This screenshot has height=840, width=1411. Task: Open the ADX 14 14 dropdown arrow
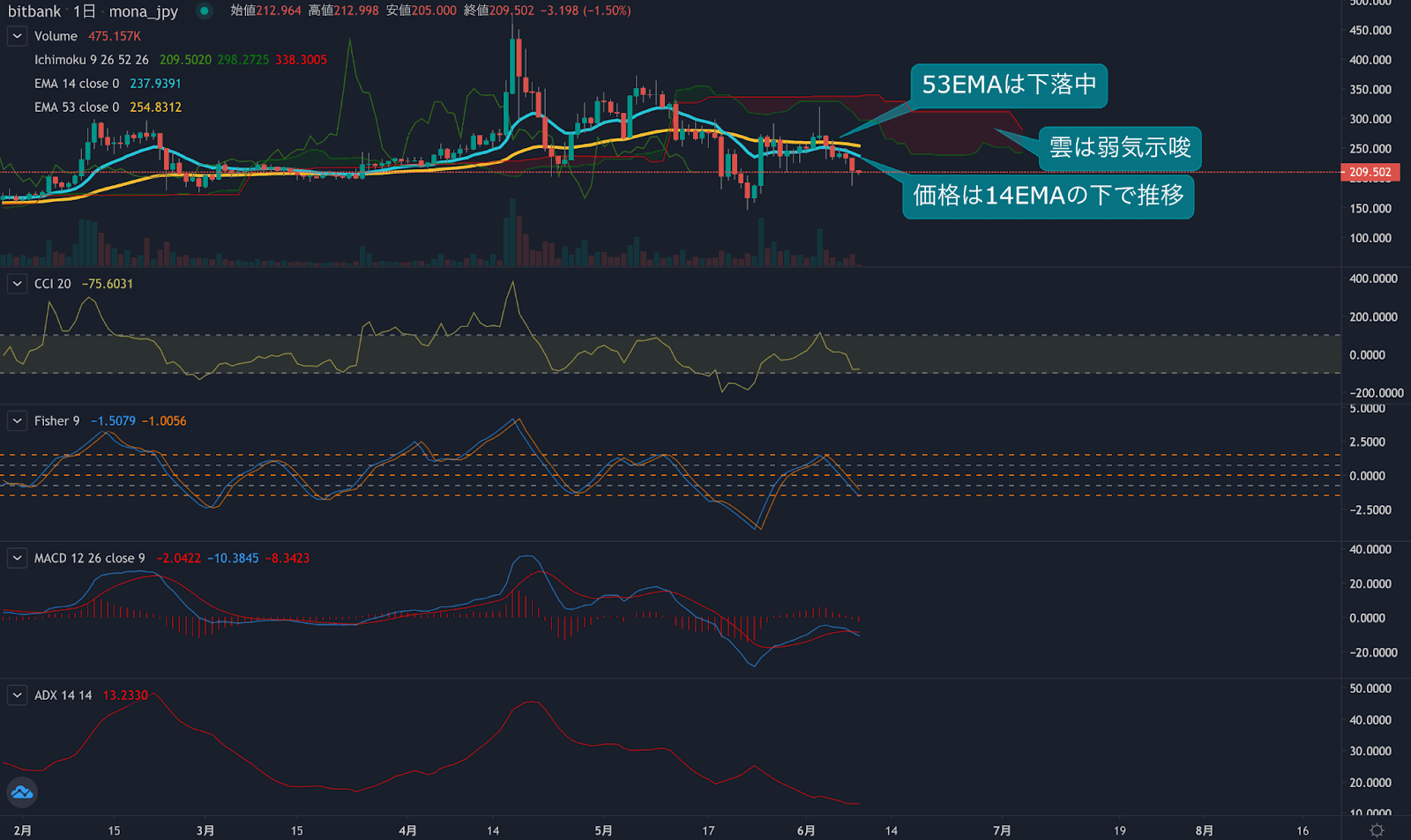coord(16,695)
